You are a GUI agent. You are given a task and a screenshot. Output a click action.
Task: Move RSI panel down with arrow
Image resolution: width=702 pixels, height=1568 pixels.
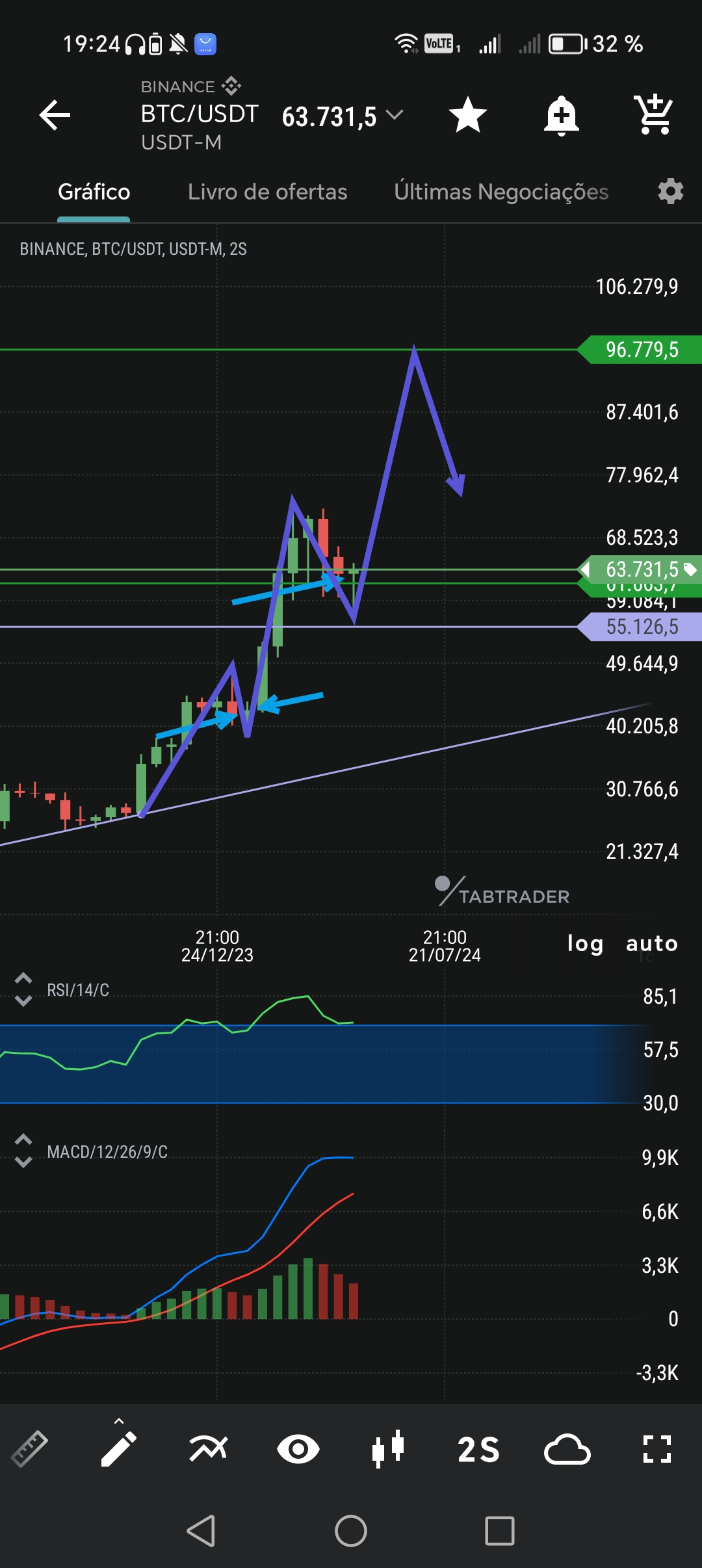pos(23,1001)
